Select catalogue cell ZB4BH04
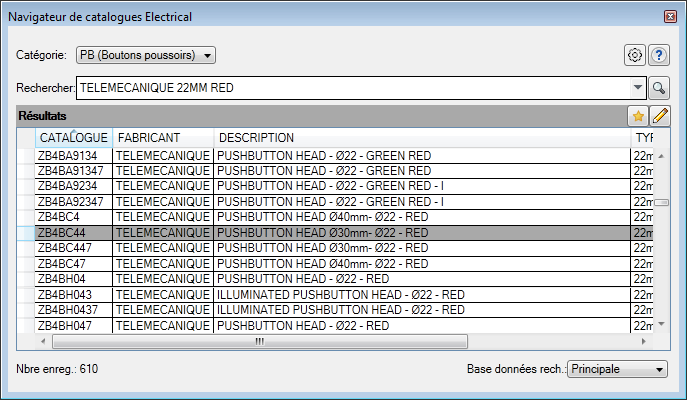The height and width of the screenshot is (400, 687). coord(74,279)
